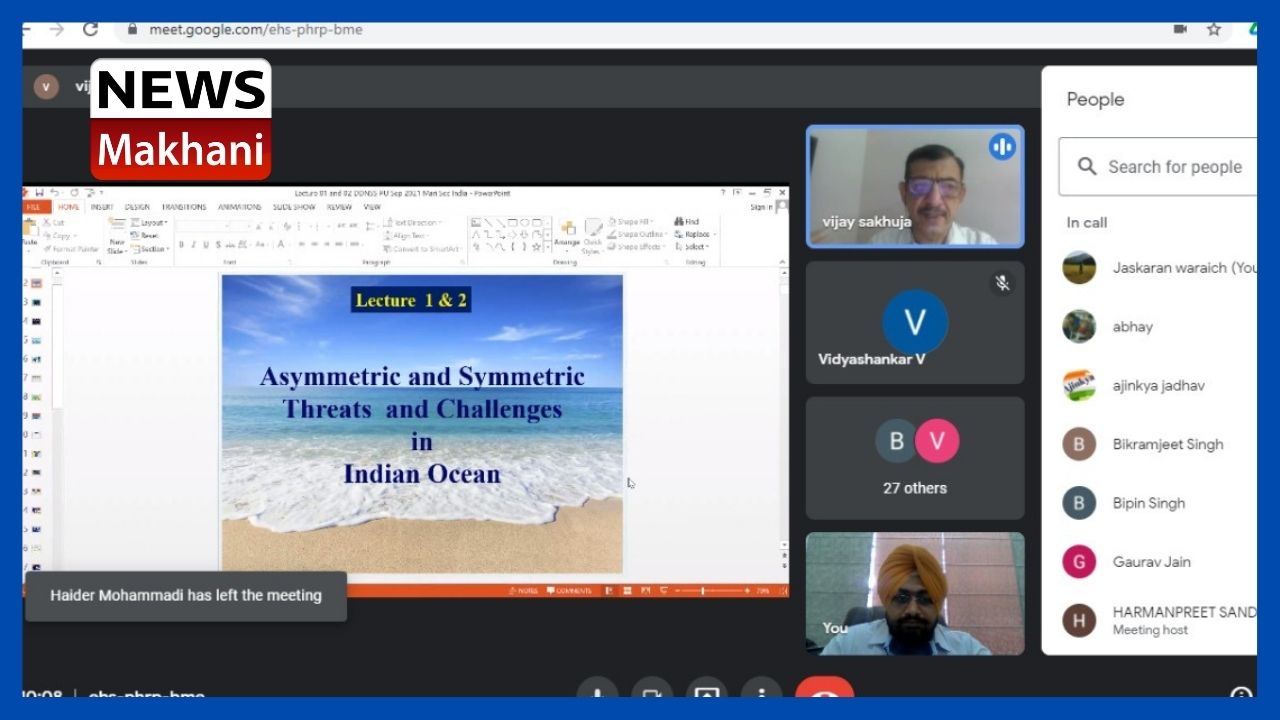Open the INSERT tab in PowerPoint ribbon
Viewport: 1280px width, 720px height.
tap(102, 207)
